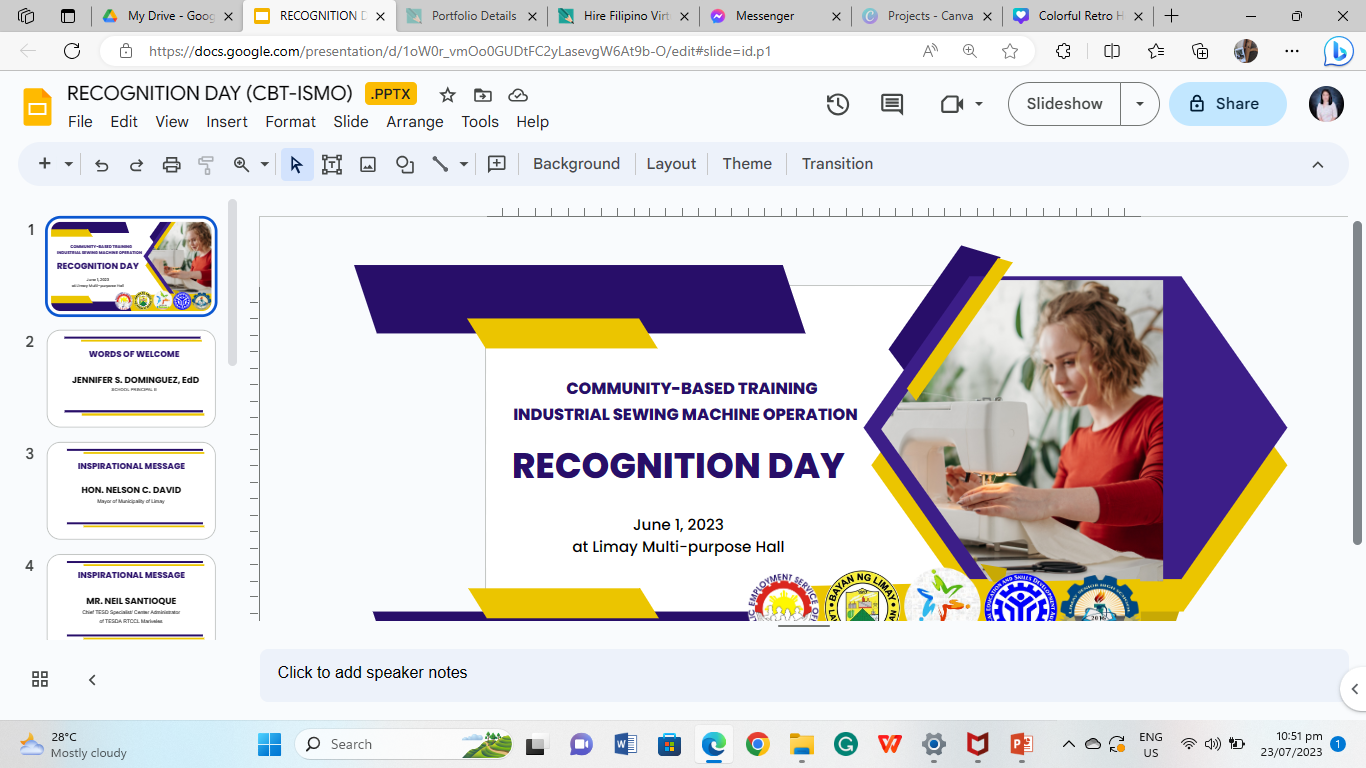Undo the last action
The image size is (1366, 768).
tap(101, 165)
